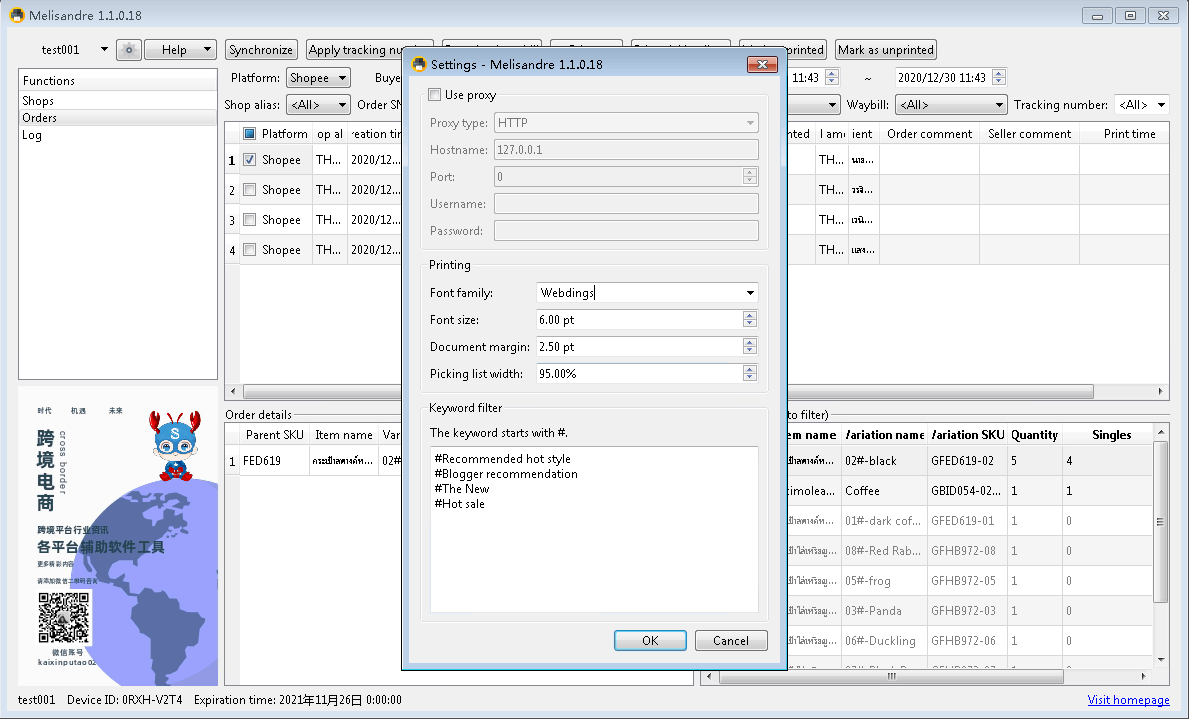Click the picking list vertical scrollbar down arrow

[1160, 660]
